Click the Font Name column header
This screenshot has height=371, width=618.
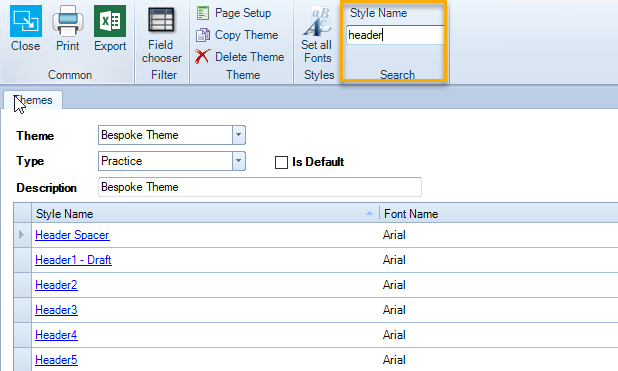coord(499,214)
